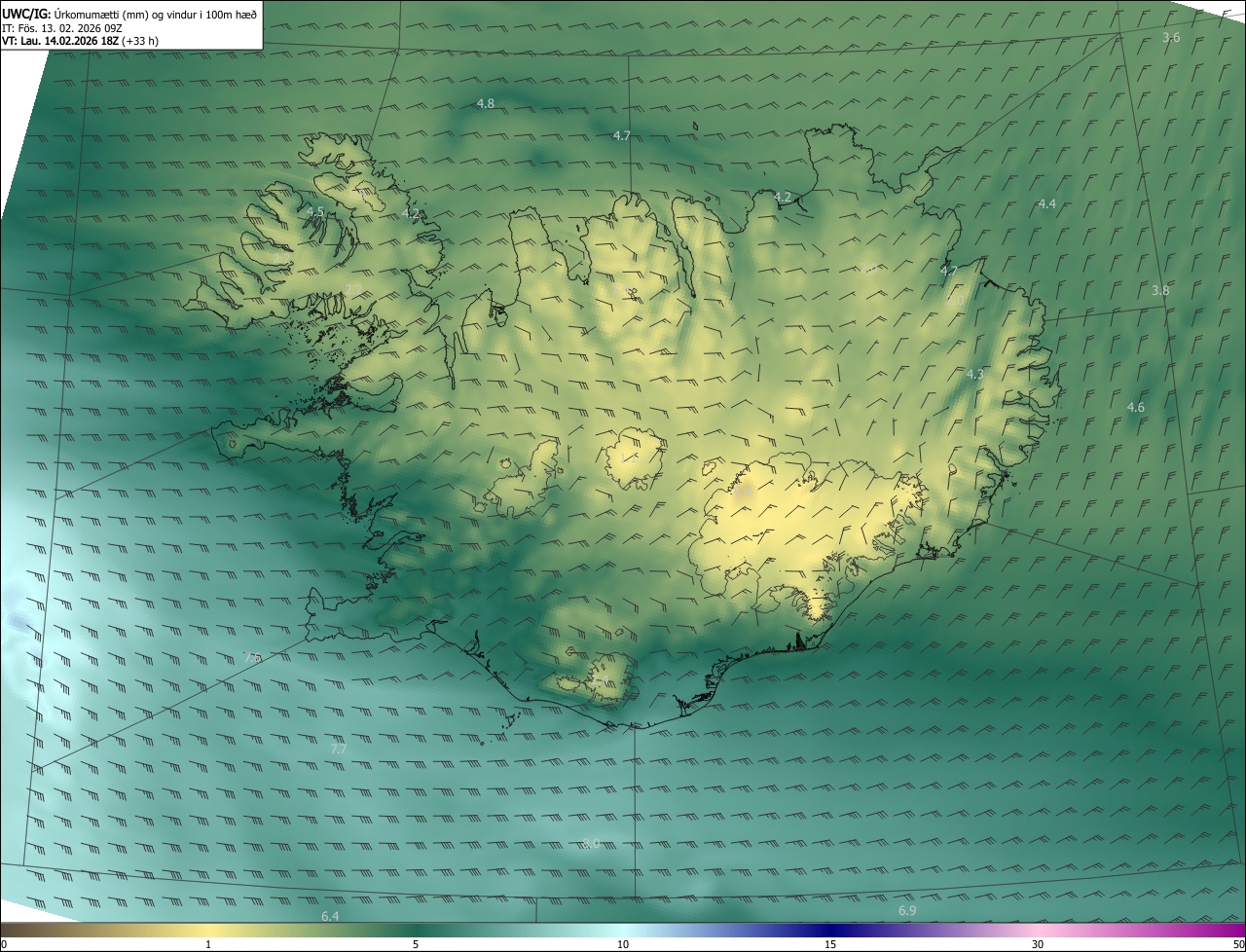Select the 'IT: Fös. 13. 02. 2026 09Z' line

[61, 28]
